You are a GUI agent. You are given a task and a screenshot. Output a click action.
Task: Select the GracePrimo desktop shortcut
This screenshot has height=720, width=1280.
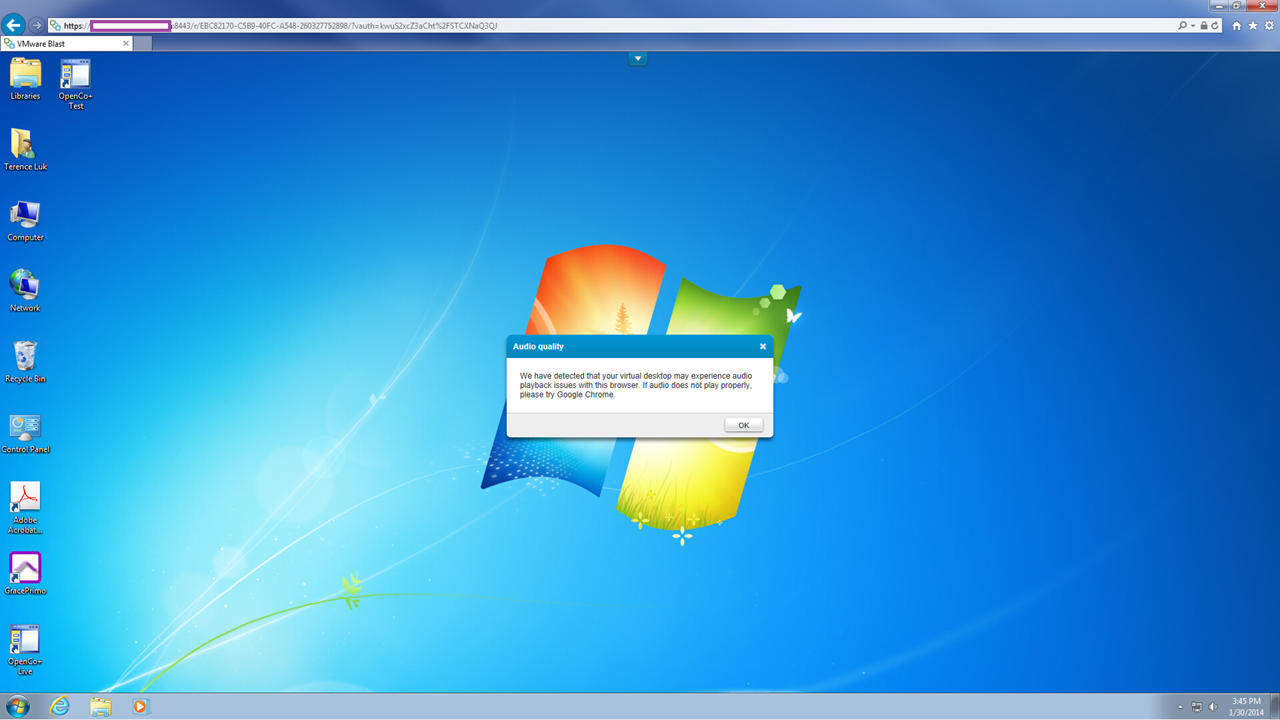(x=25, y=574)
